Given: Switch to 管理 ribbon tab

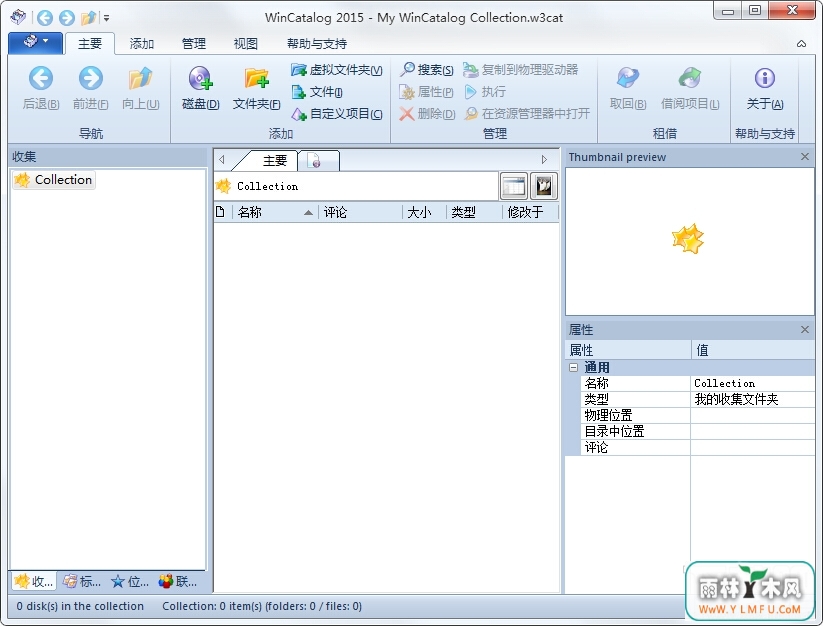Looking at the screenshot, I should tap(194, 44).
